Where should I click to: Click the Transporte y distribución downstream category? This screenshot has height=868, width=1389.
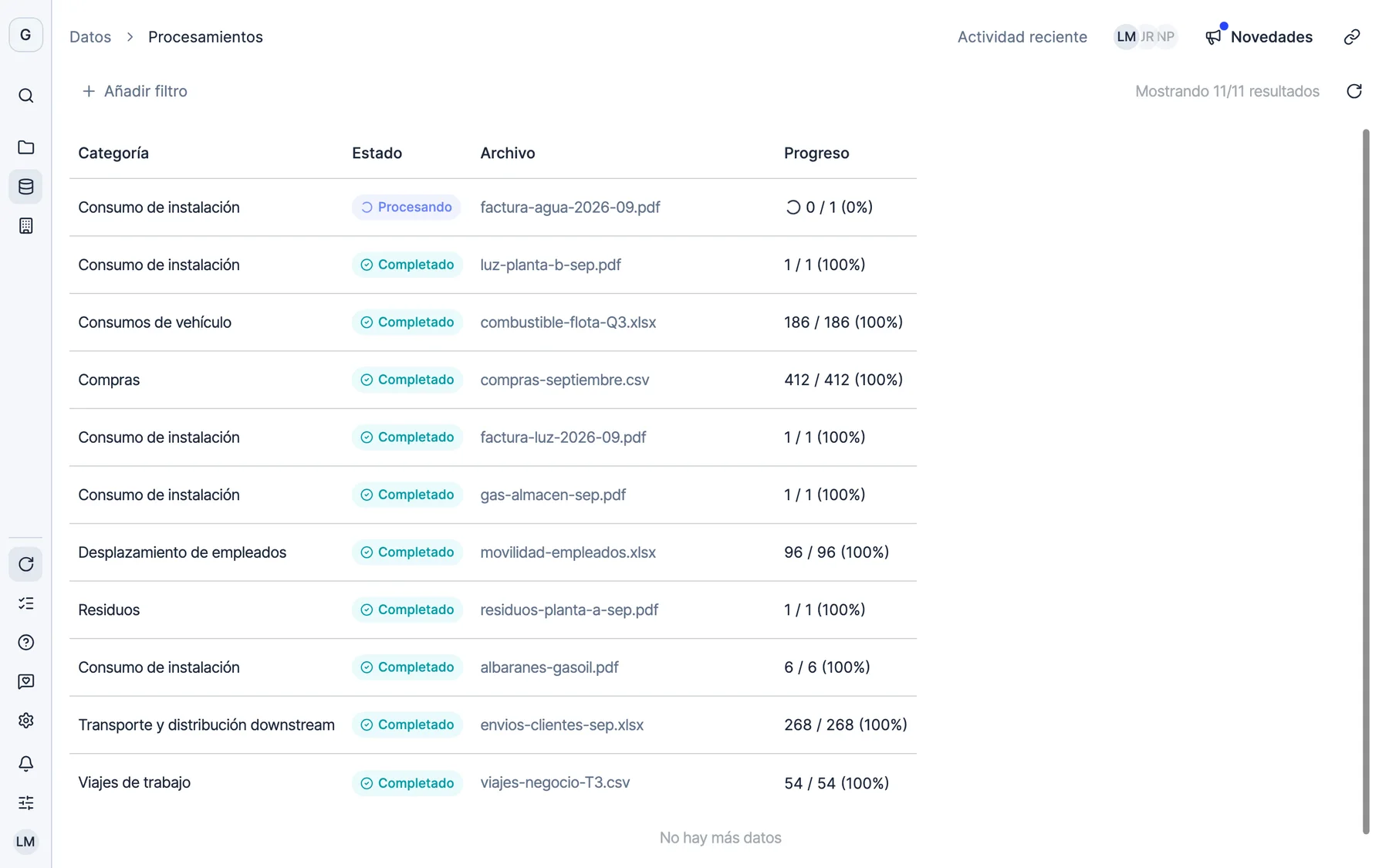click(x=206, y=724)
